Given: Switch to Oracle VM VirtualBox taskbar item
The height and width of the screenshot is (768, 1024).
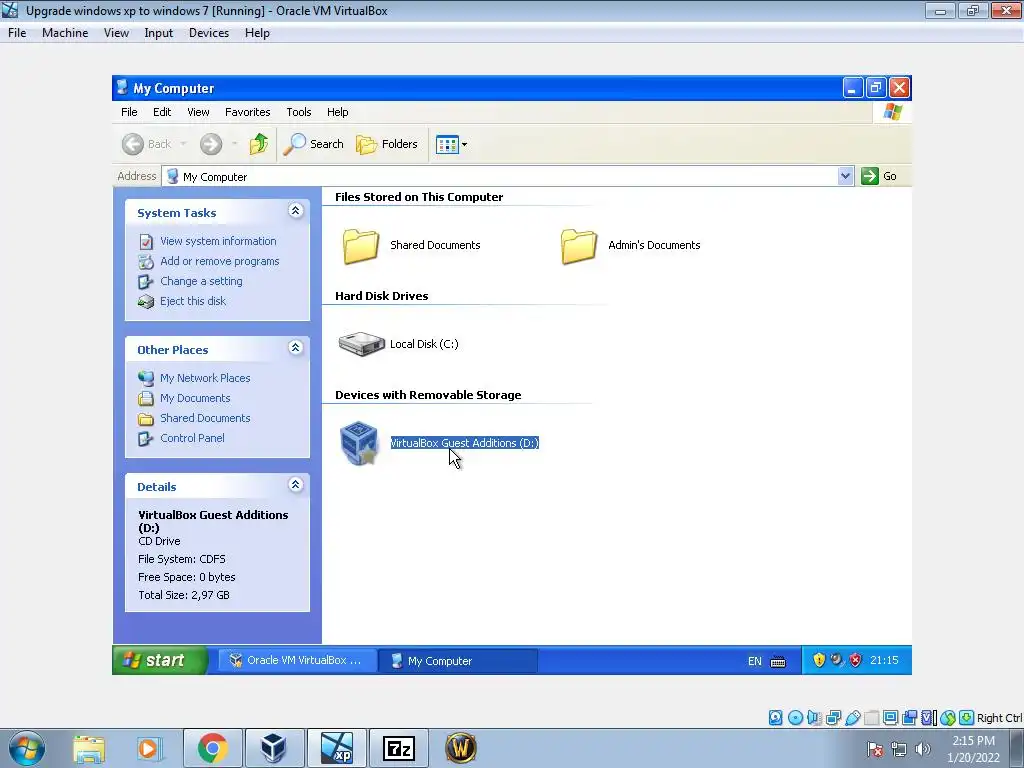Looking at the screenshot, I should coord(296,660).
